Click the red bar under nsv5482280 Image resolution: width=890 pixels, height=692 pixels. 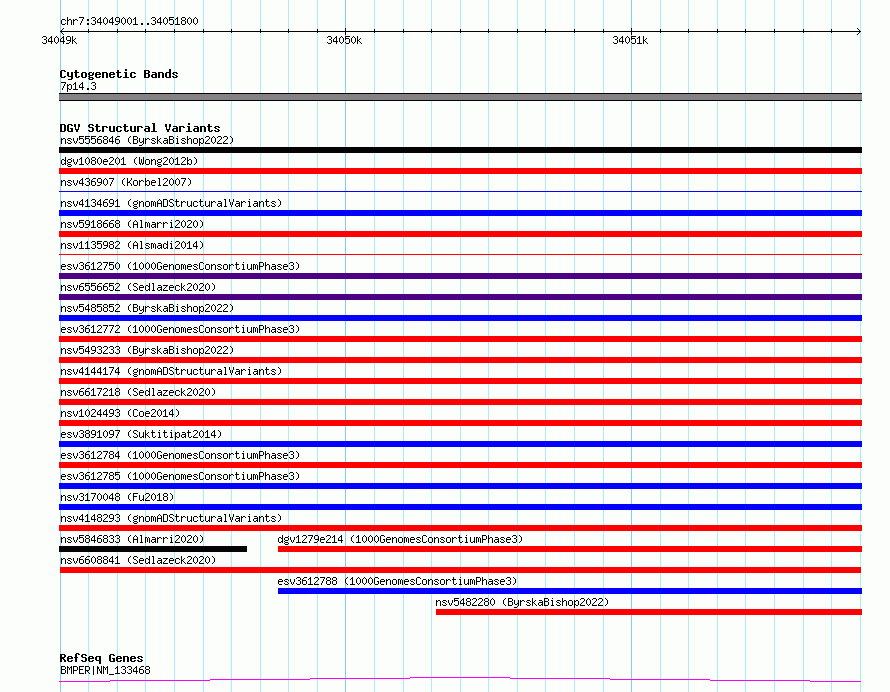[x=649, y=612]
